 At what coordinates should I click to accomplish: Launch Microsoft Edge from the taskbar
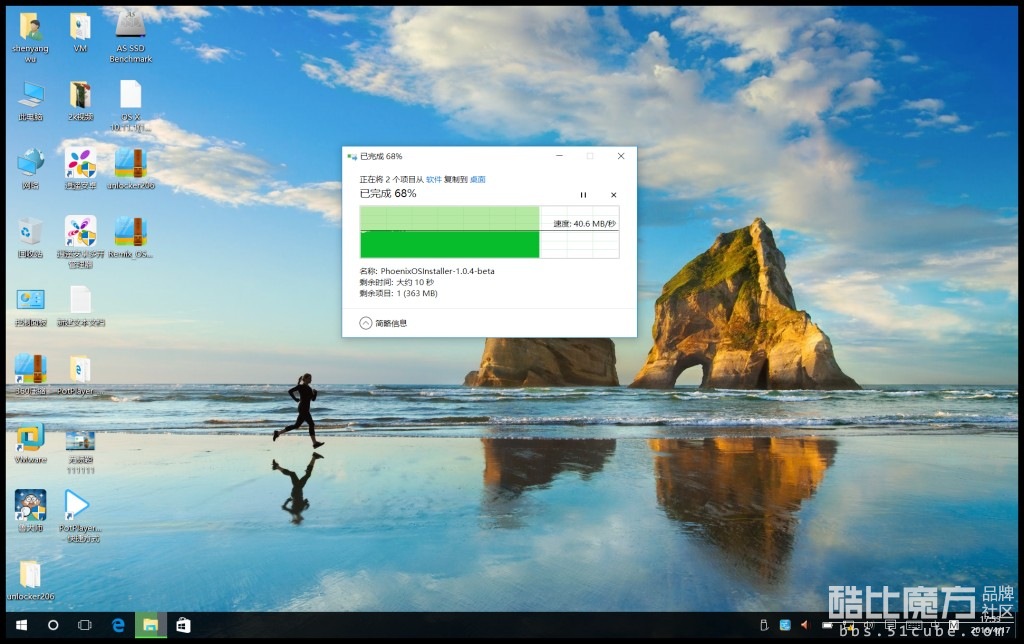coord(117,625)
